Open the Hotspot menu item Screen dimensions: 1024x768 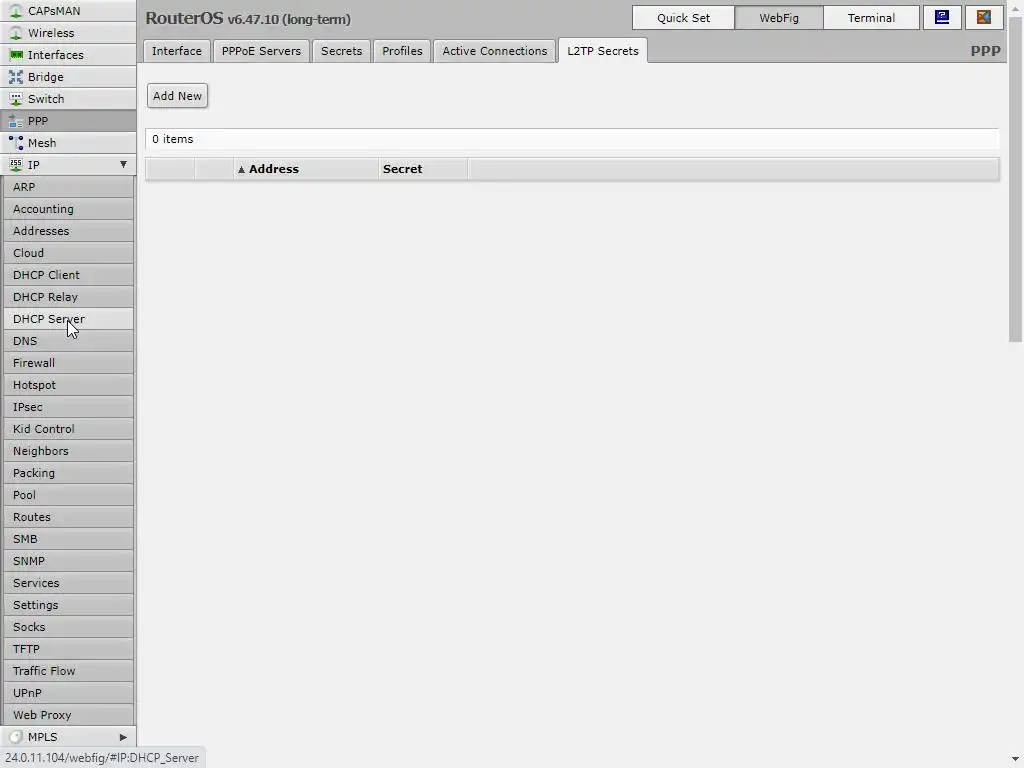click(x=69, y=385)
